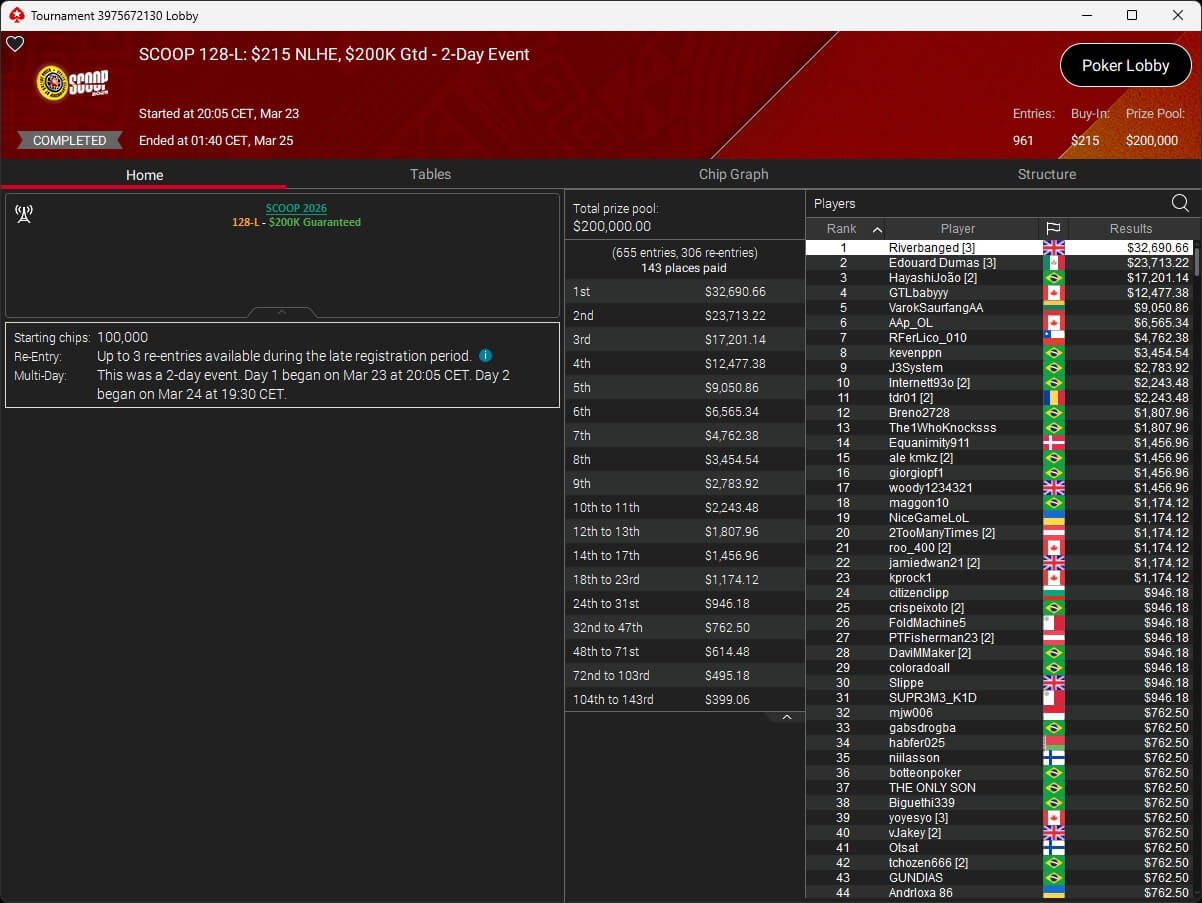Switch to the Tables tab

430,174
